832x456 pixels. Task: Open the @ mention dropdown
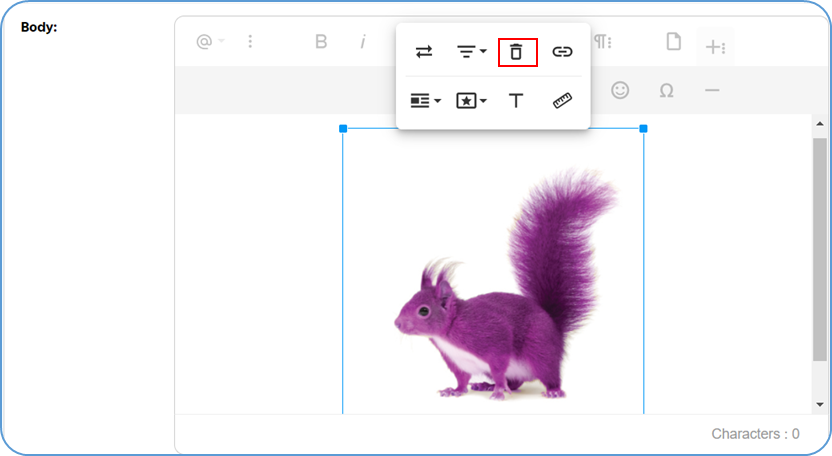pos(209,42)
